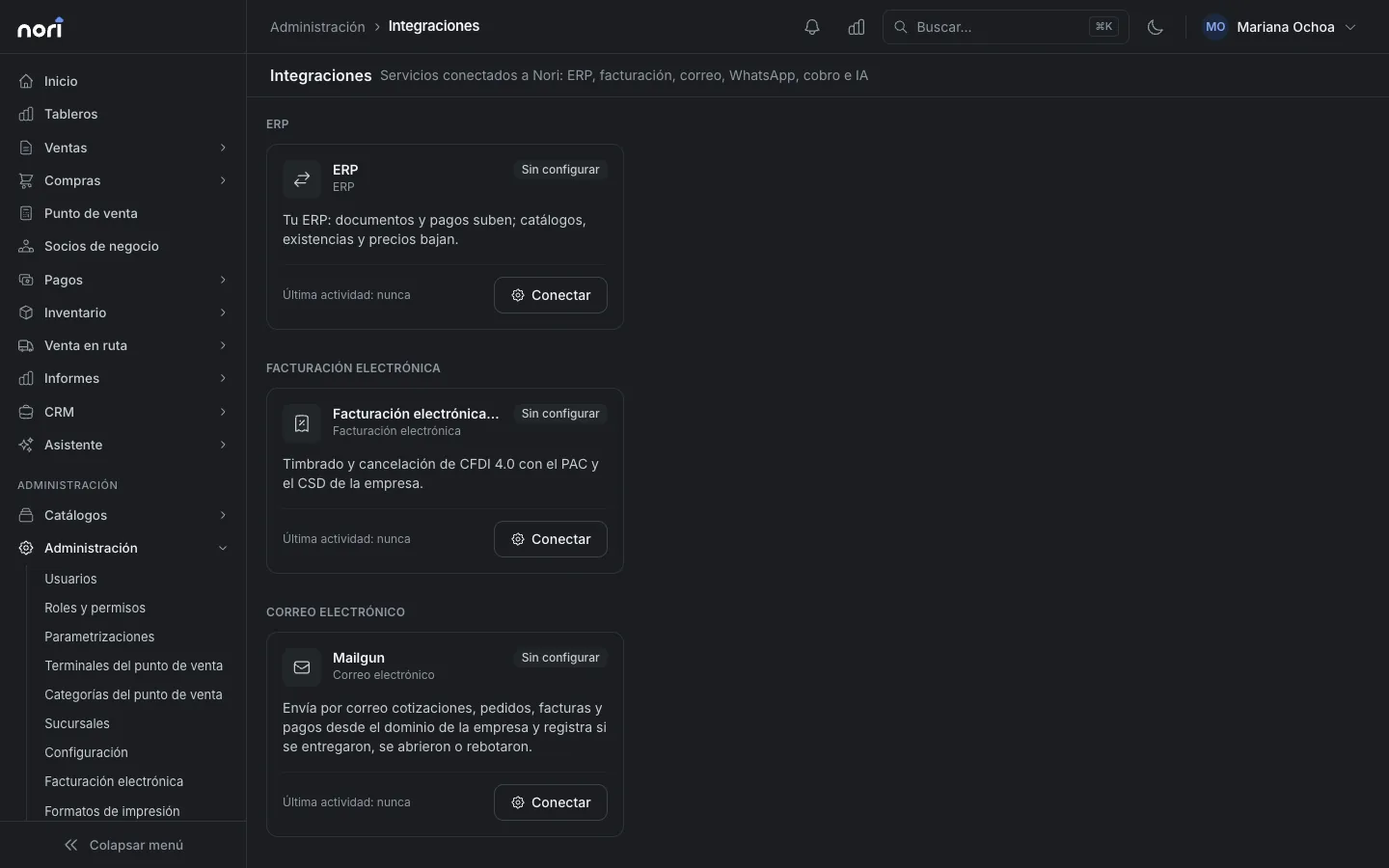Viewport: 1389px width, 868px height.
Task: Open Parametrizaciones
Action: coord(99,637)
